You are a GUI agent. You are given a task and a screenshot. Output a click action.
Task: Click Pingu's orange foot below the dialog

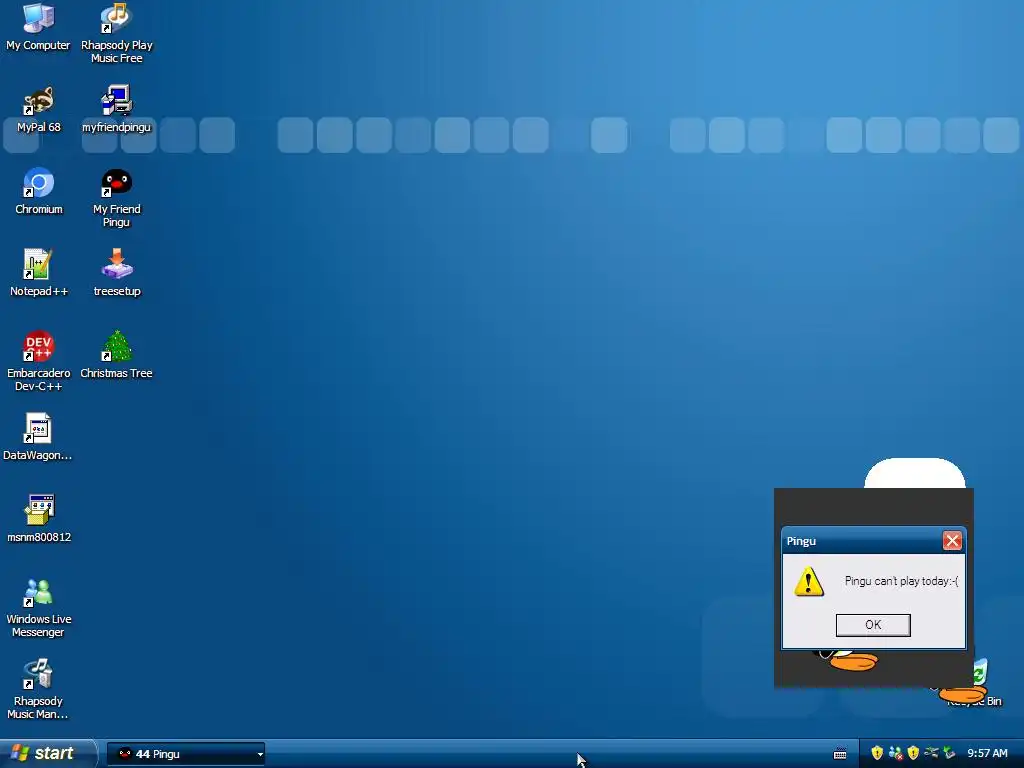pyautogui.click(x=853, y=662)
